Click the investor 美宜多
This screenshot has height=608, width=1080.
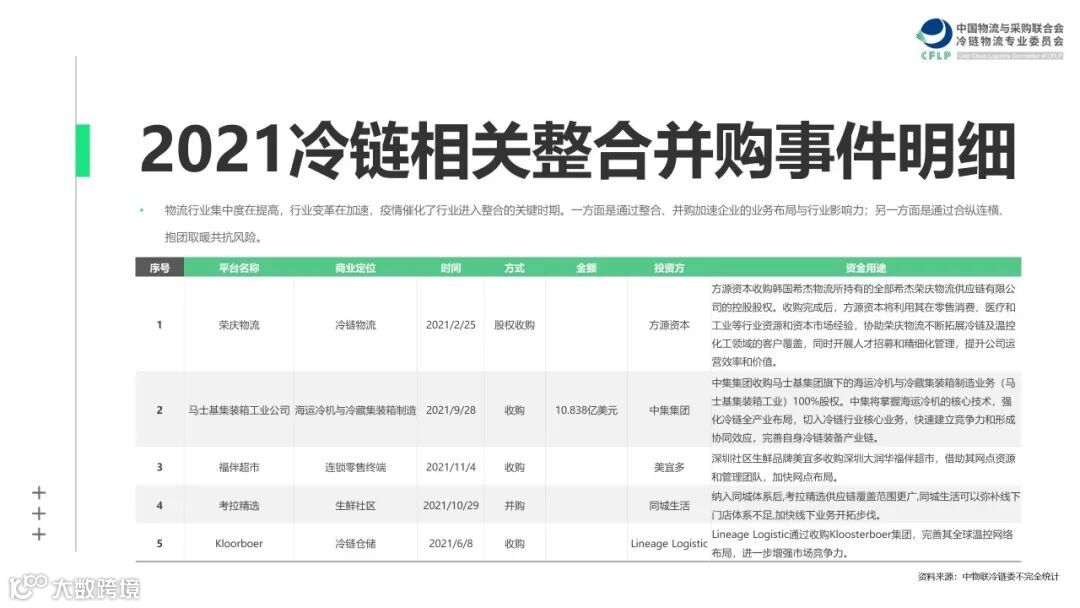(x=669, y=467)
